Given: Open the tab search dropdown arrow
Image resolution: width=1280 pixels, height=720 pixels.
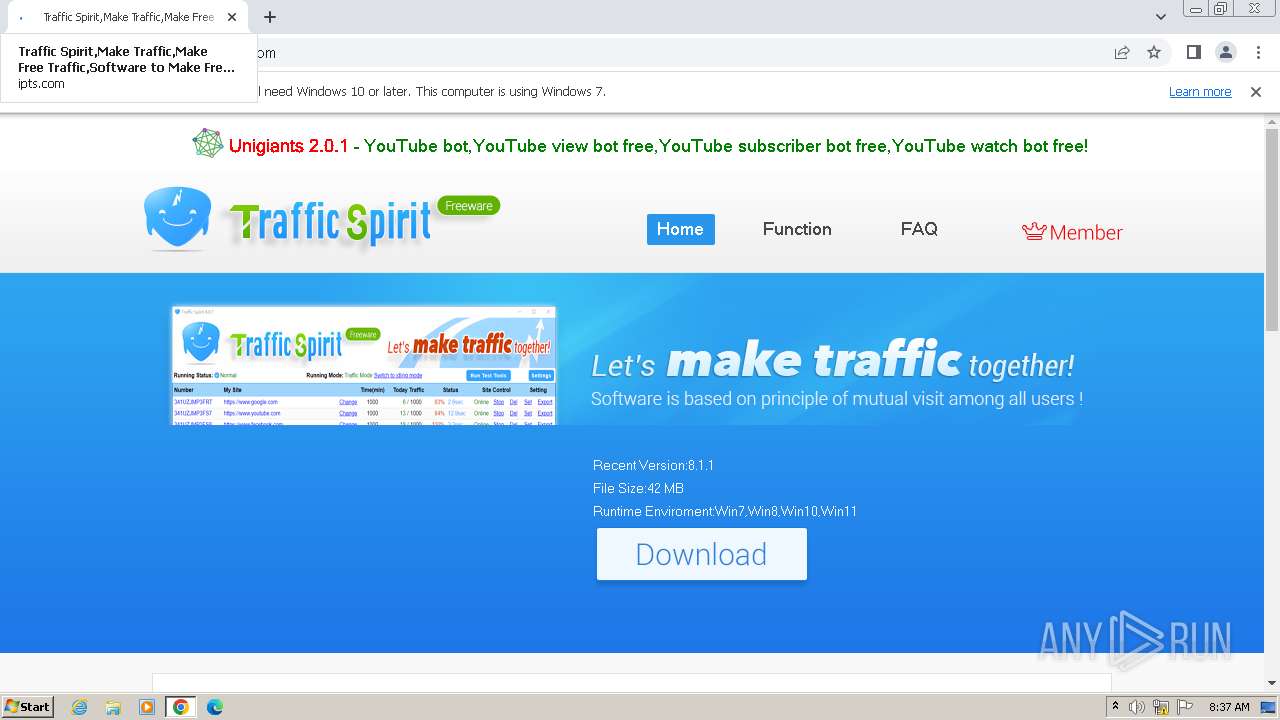Looking at the screenshot, I should point(1161,17).
